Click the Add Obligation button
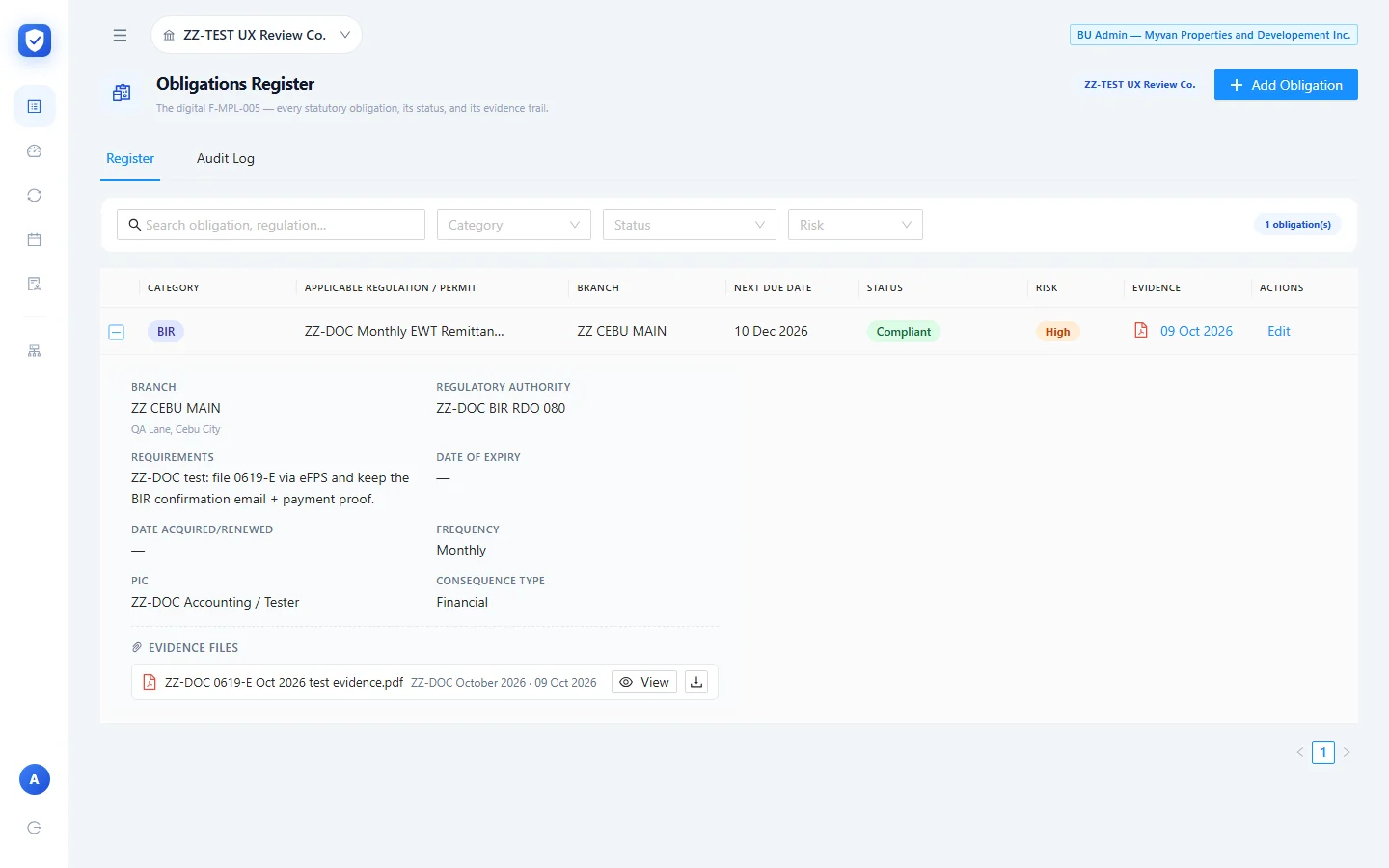This screenshot has width=1389, height=868. (1286, 85)
